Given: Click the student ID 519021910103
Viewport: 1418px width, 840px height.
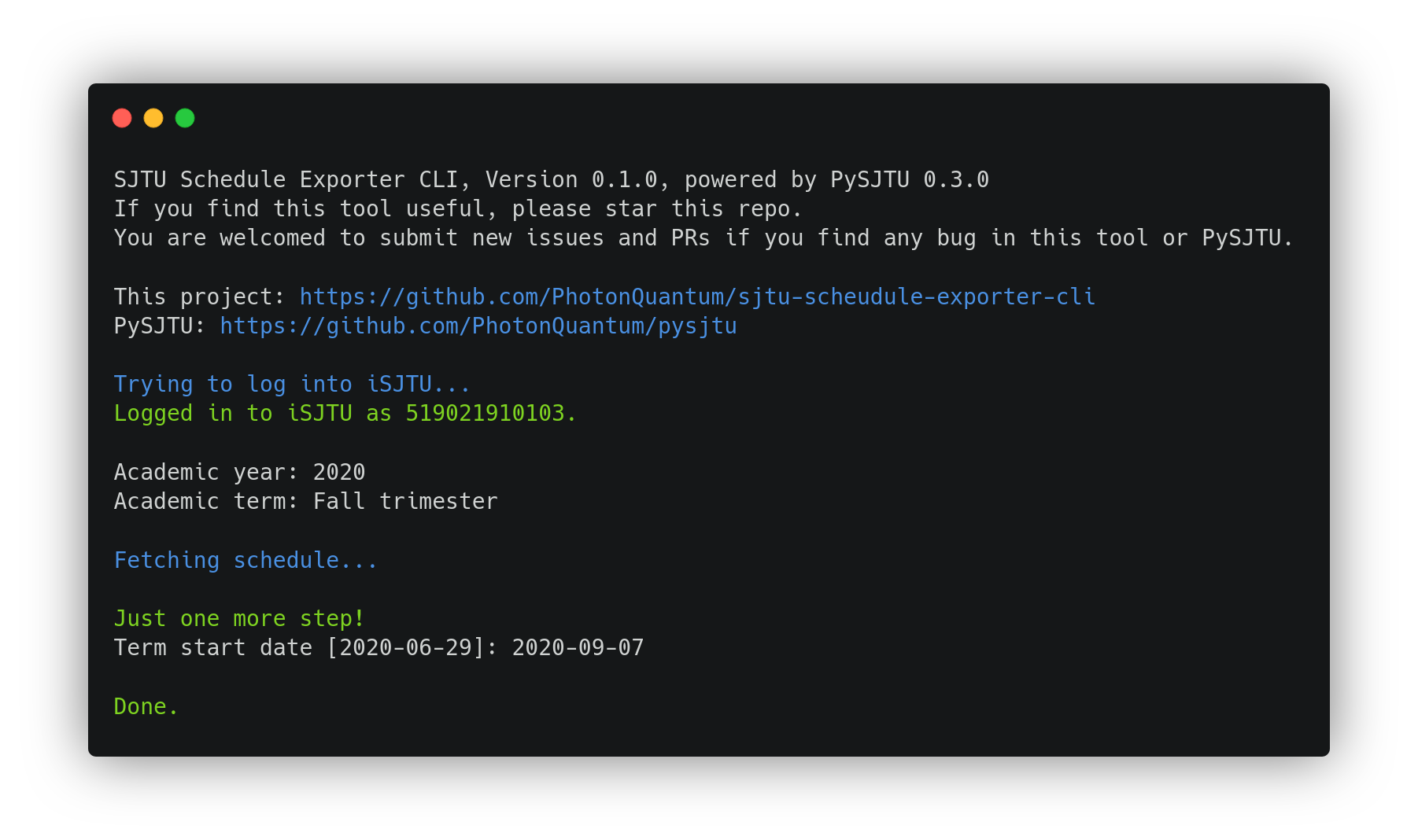Looking at the screenshot, I should coord(485,413).
